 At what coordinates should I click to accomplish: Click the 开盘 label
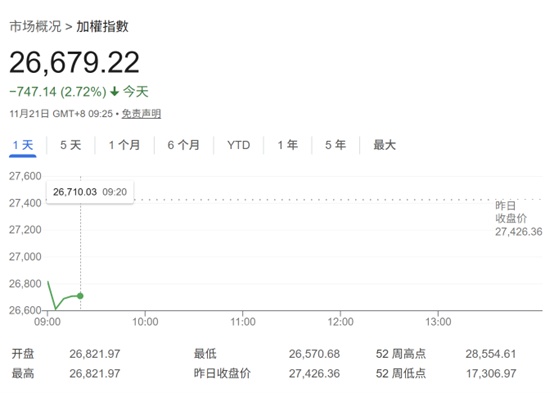[23, 353]
